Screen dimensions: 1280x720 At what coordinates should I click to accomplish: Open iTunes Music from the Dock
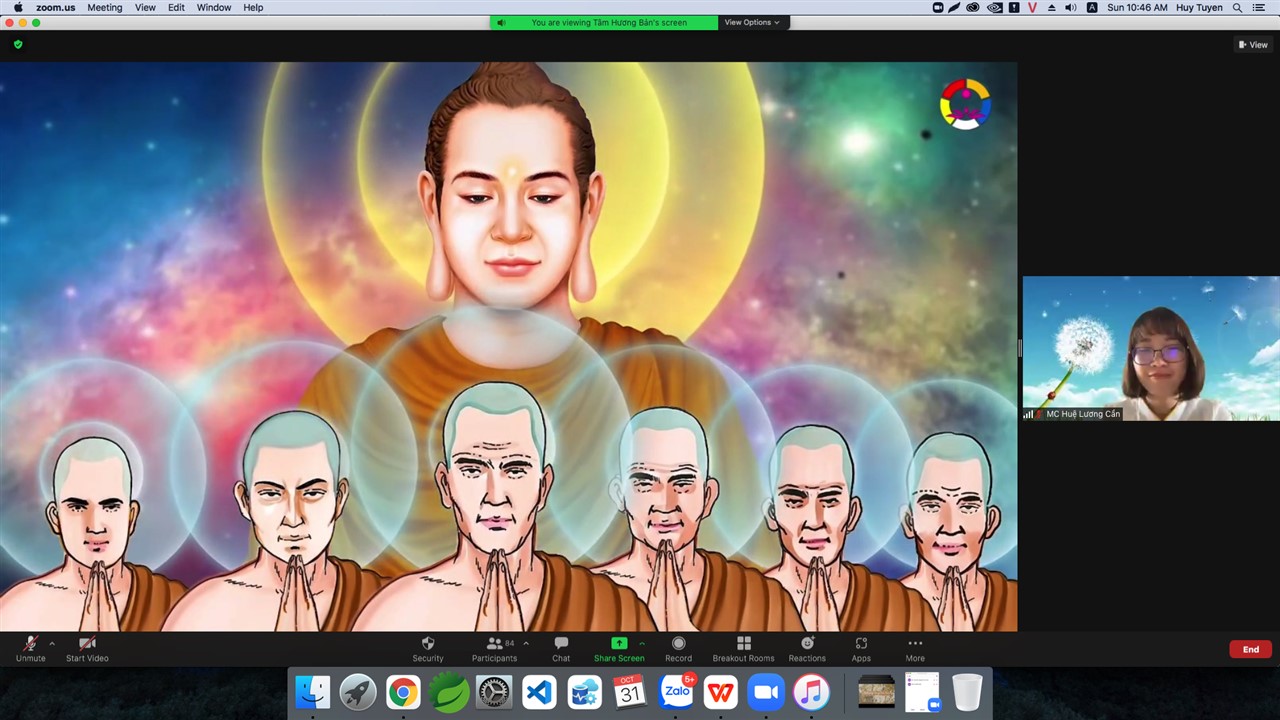point(811,692)
